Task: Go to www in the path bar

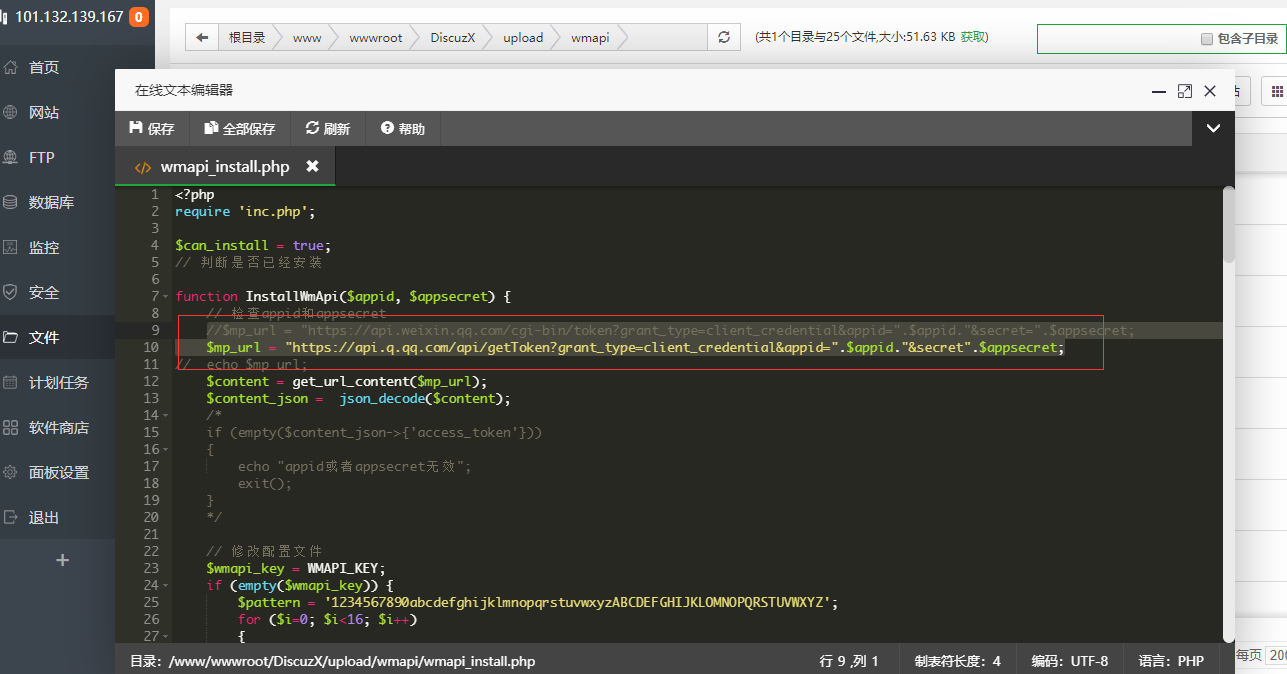Action: click(307, 37)
